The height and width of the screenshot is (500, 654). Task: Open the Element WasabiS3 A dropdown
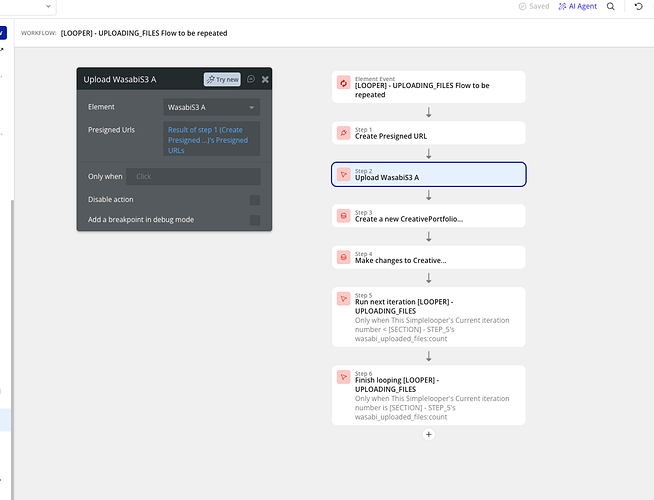click(211, 107)
